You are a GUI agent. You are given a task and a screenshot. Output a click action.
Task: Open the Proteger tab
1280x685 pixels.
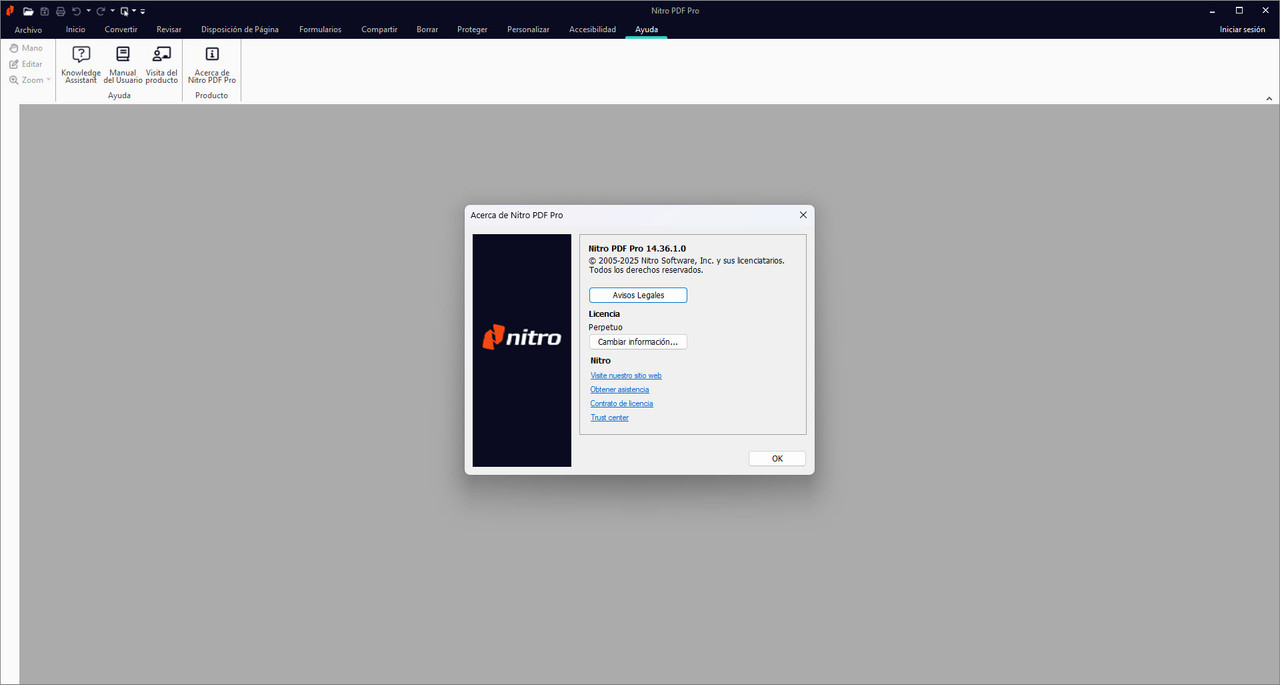point(472,30)
